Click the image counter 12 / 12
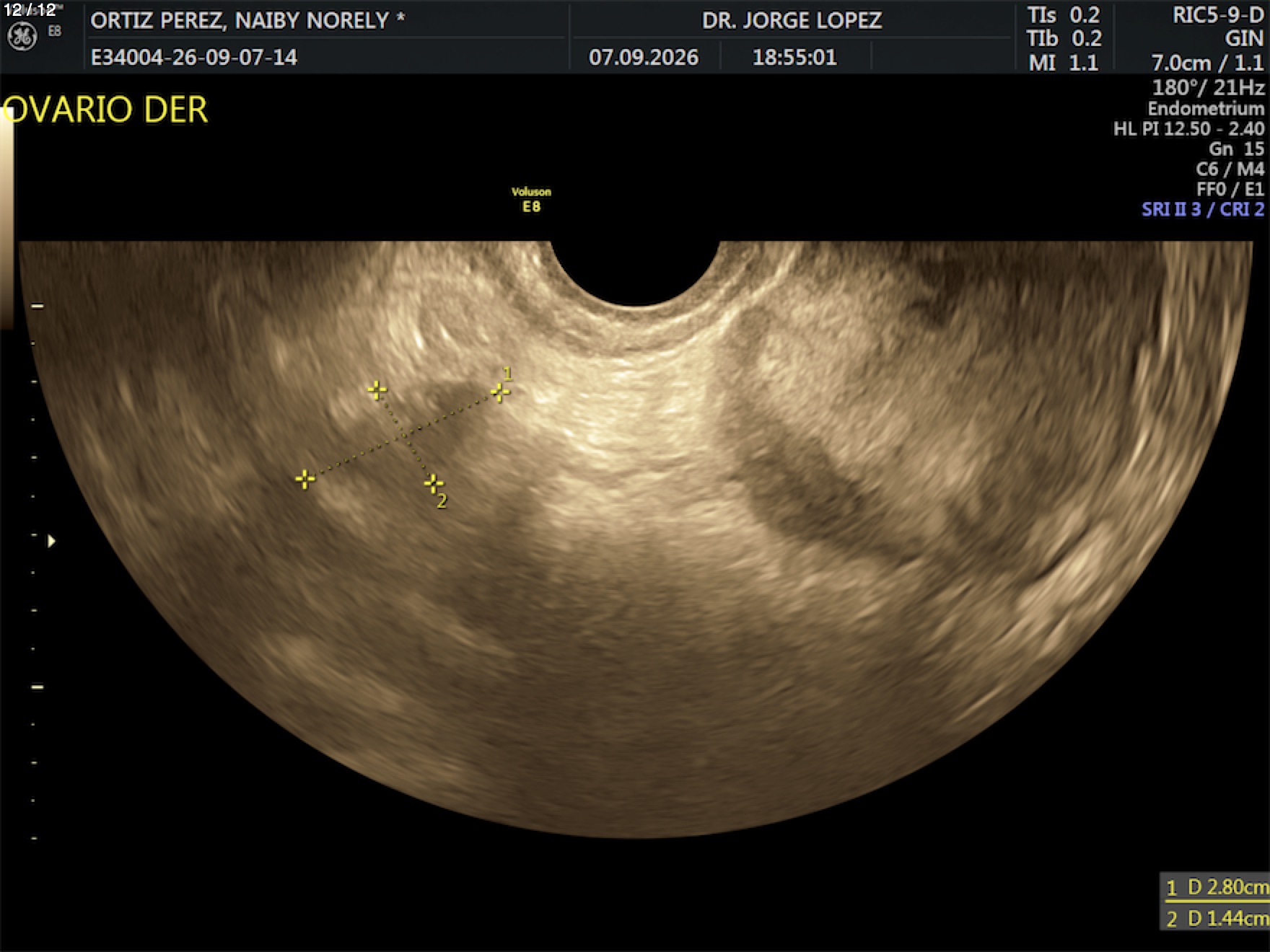The height and width of the screenshot is (952, 1270). click(30, 10)
